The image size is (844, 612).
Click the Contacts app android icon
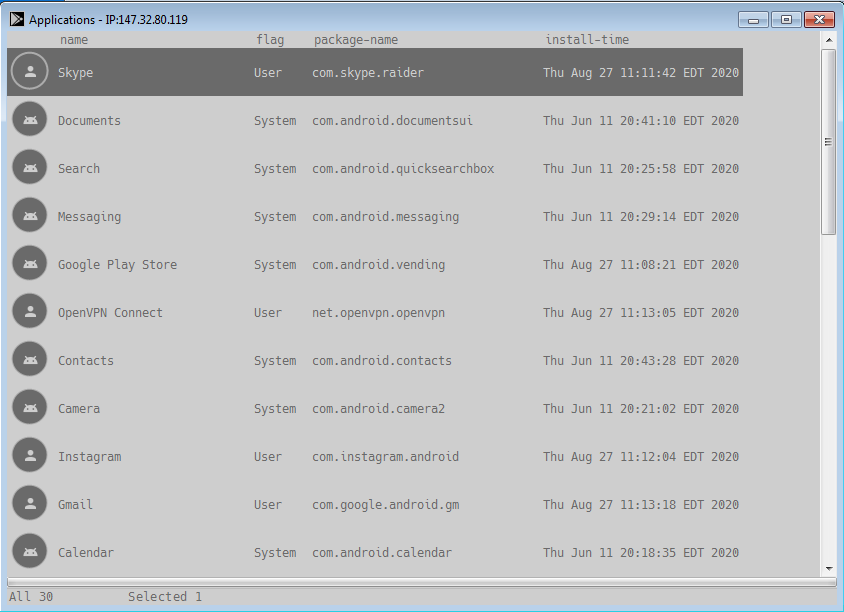pyautogui.click(x=30, y=359)
